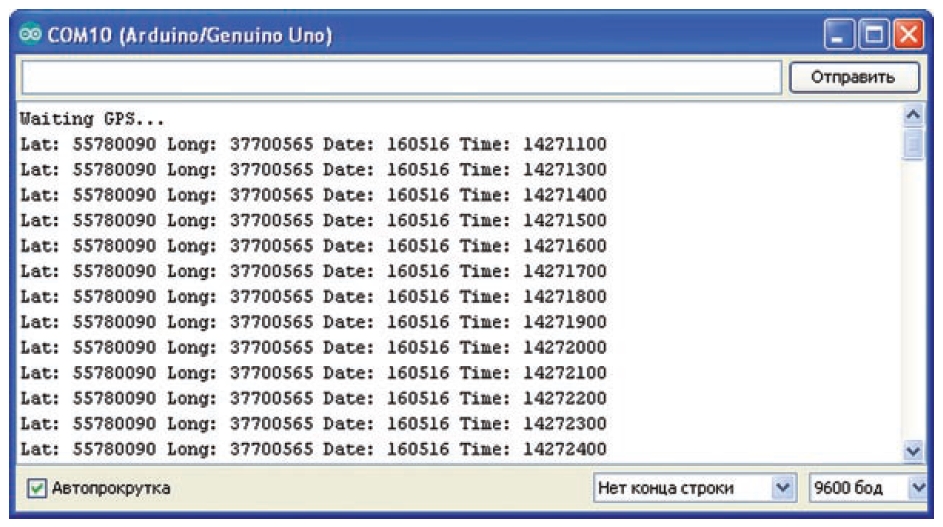Click the output line with Time: 14272100
943x527 pixels.
click(x=313, y=372)
